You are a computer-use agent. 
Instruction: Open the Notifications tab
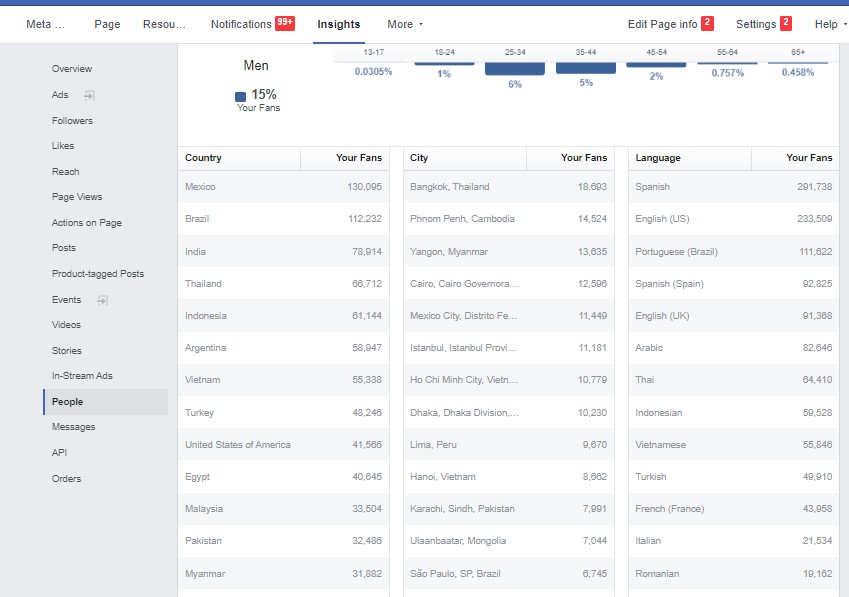pyautogui.click(x=241, y=24)
